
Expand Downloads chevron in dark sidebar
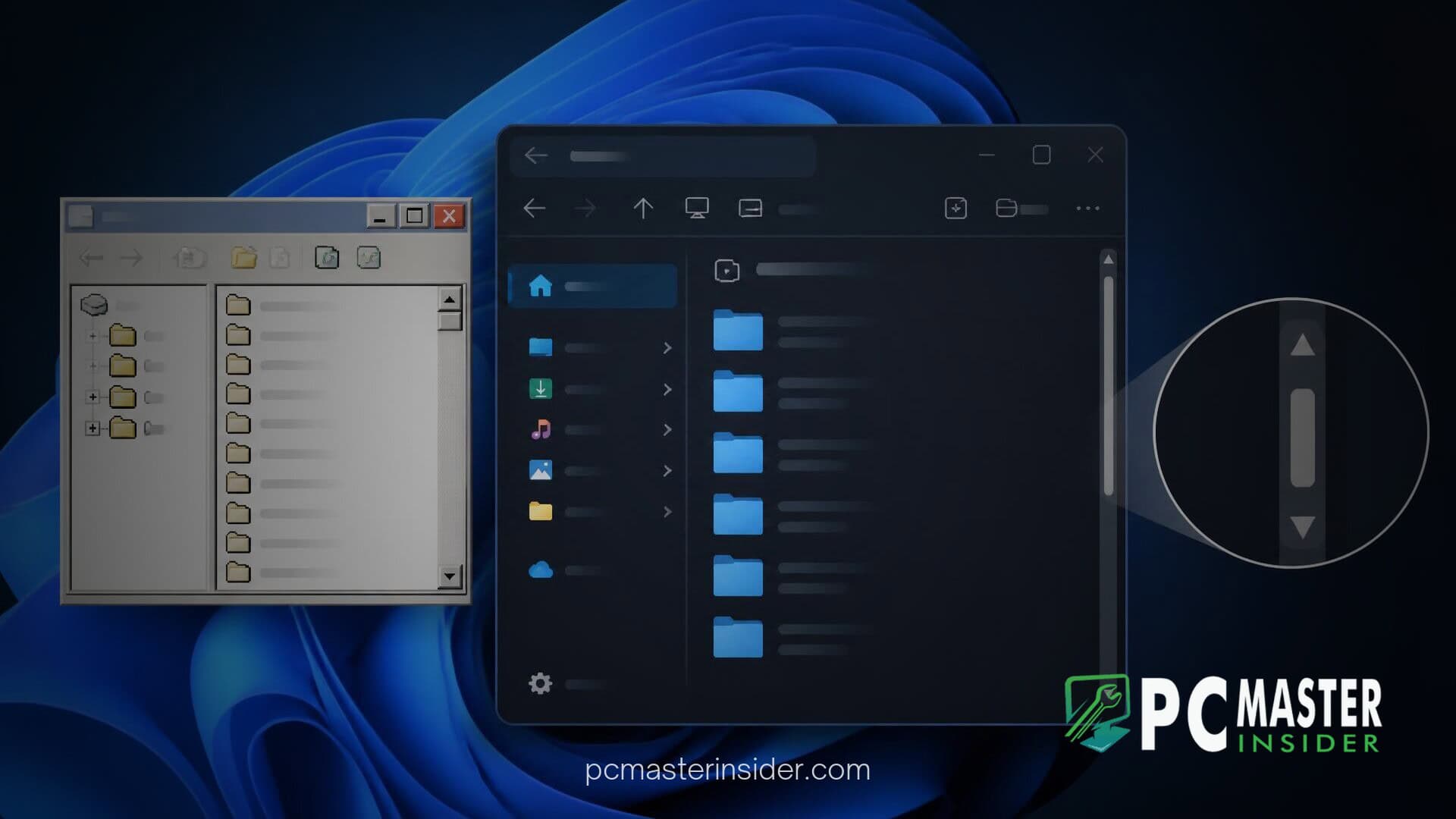point(667,389)
